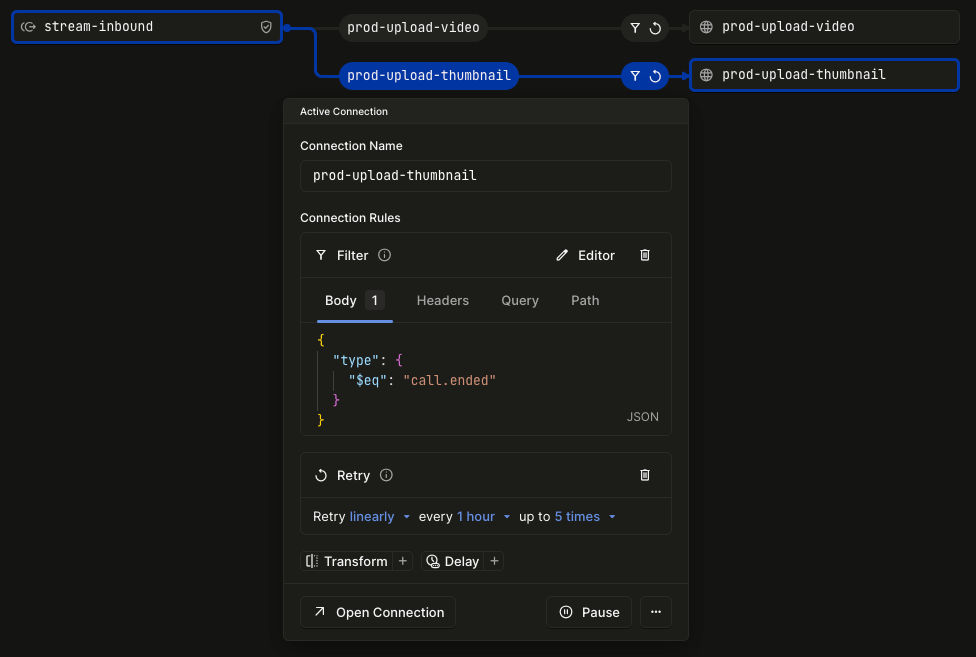
Task: Click the shield icon on stream-inbound source
Action: coord(265,26)
